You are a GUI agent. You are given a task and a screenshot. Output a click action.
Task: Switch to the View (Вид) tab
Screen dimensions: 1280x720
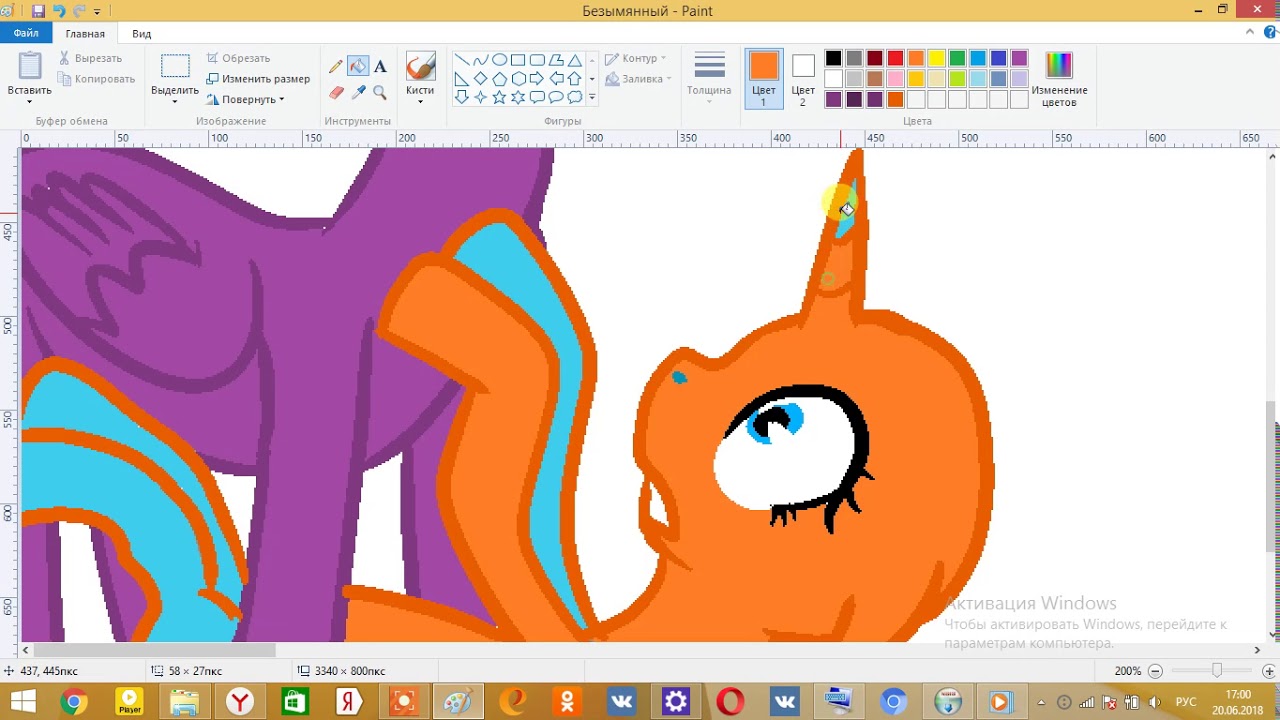(x=142, y=34)
